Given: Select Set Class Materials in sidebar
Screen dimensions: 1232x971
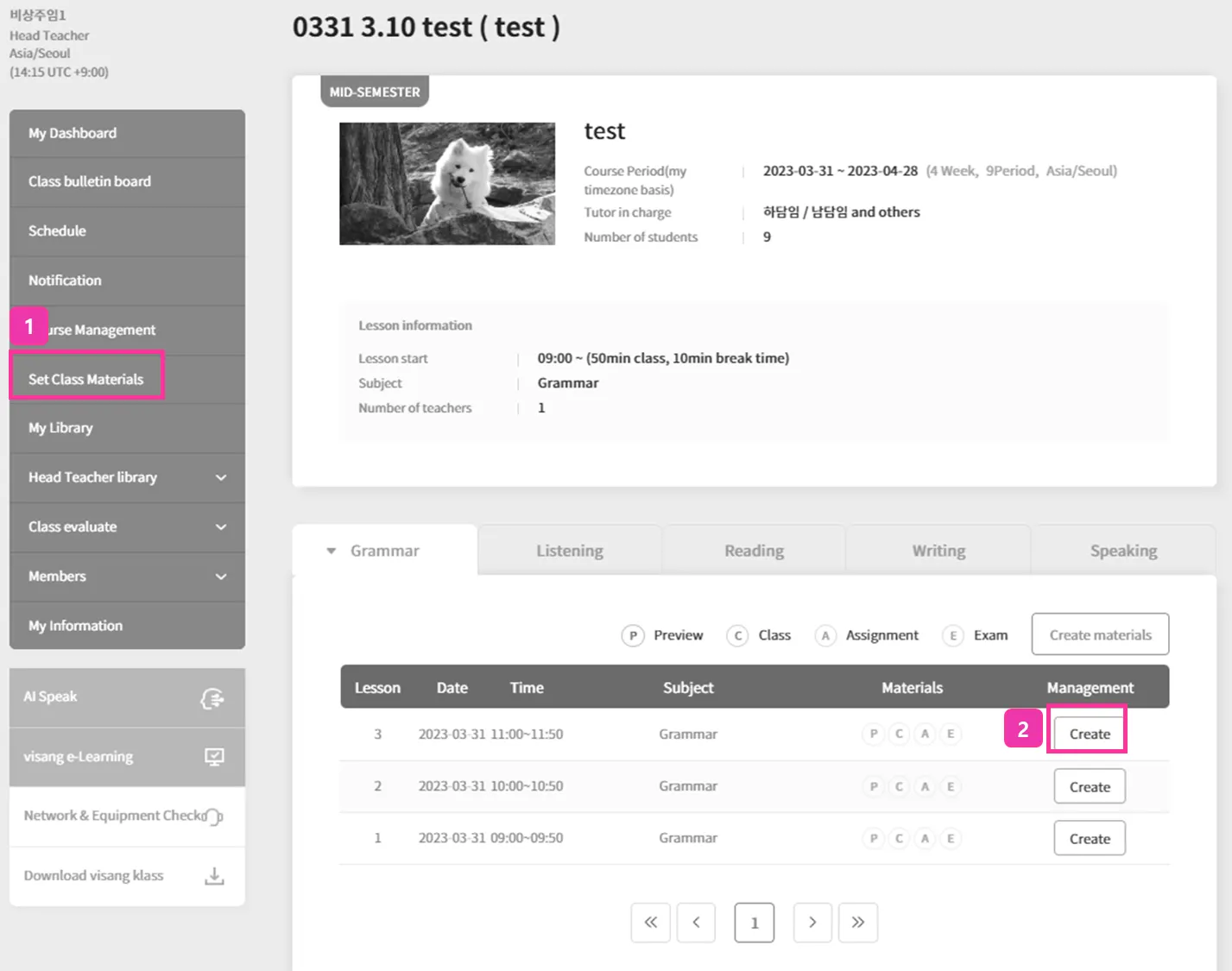Looking at the screenshot, I should coord(127,379).
